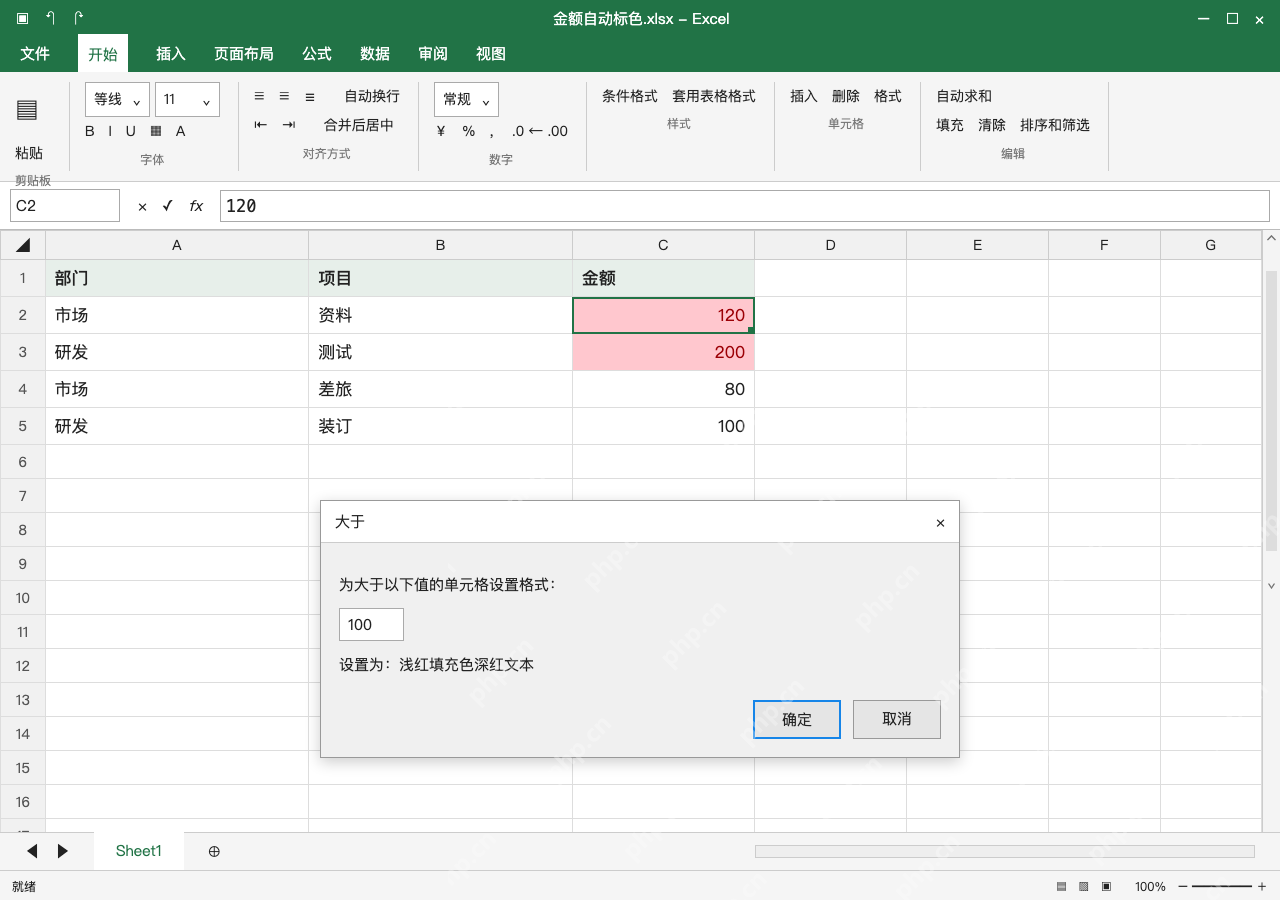The width and height of the screenshot is (1280, 900).
Task: Open the 排序和筛选 menu
Action: pyautogui.click(x=1055, y=125)
